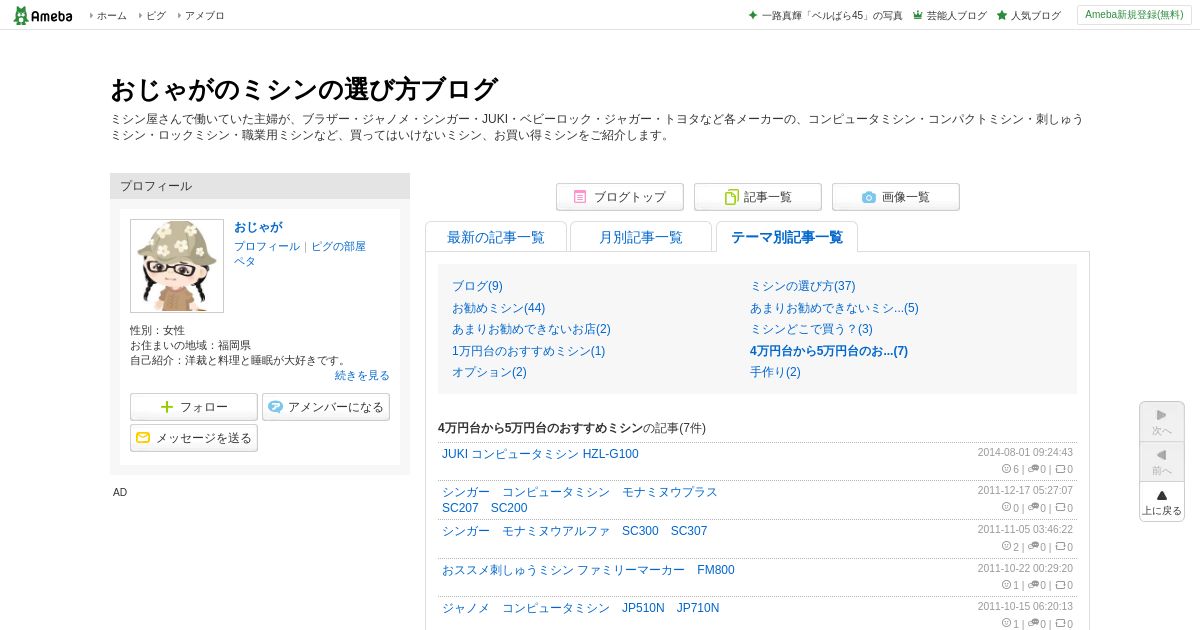Click ブログトップ button

coord(620,197)
